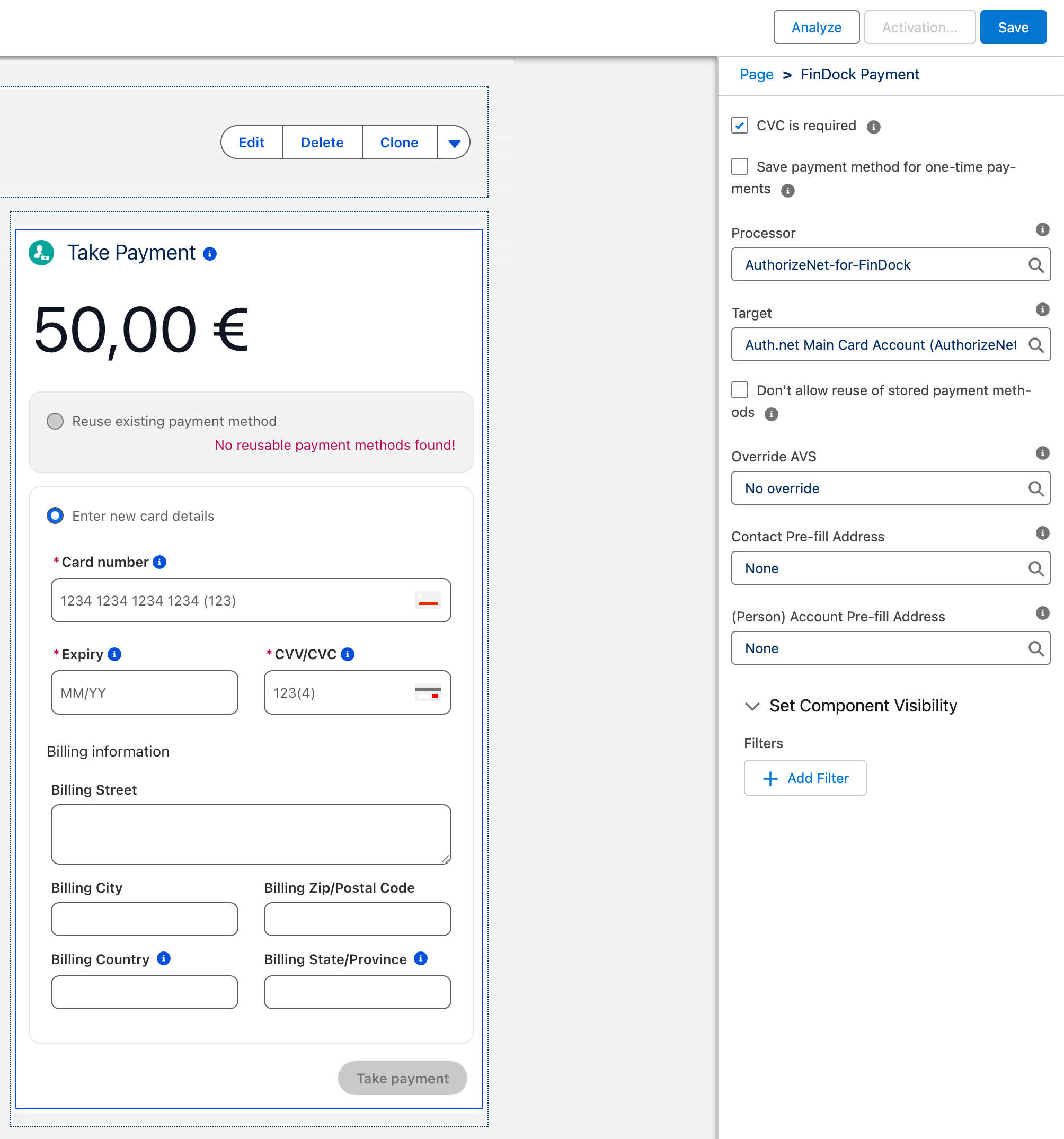
Task: Show CVV/CVC info tooltip
Action: point(348,654)
